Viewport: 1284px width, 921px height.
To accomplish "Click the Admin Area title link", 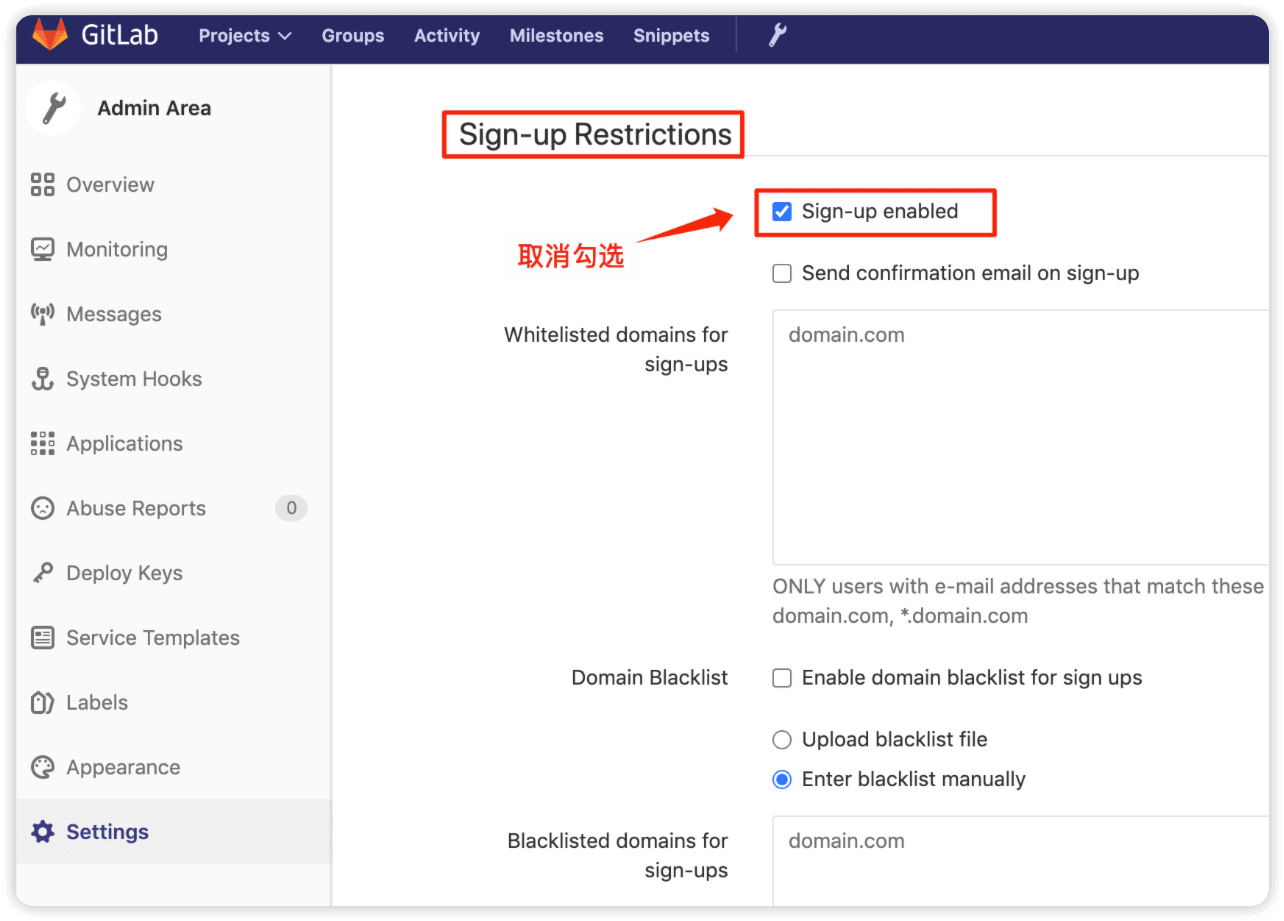I will tap(154, 108).
